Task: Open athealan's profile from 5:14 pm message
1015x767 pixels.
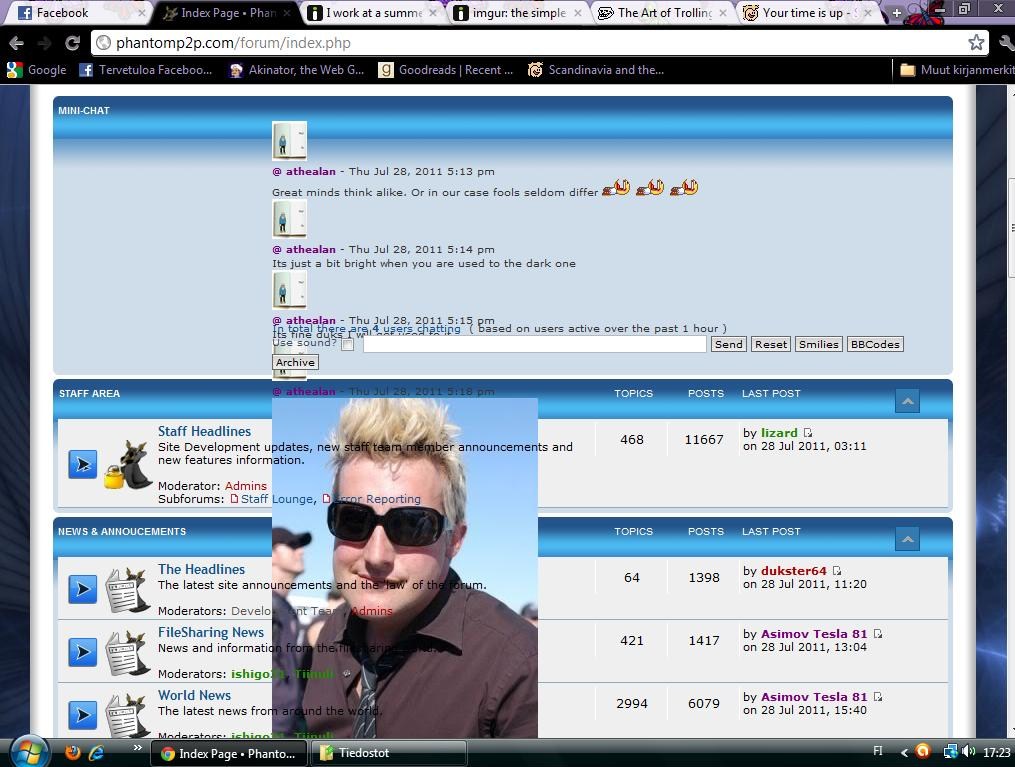Action: pos(311,249)
